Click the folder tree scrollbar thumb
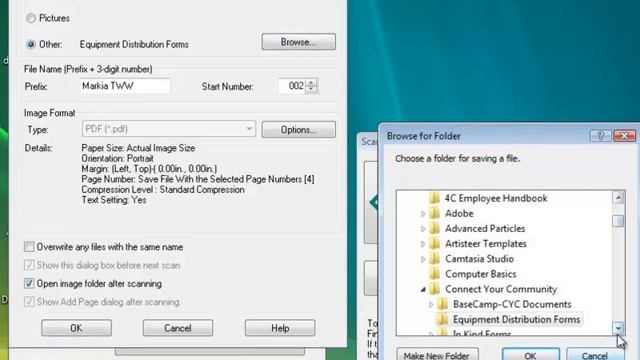640x360 pixels. 618,221
